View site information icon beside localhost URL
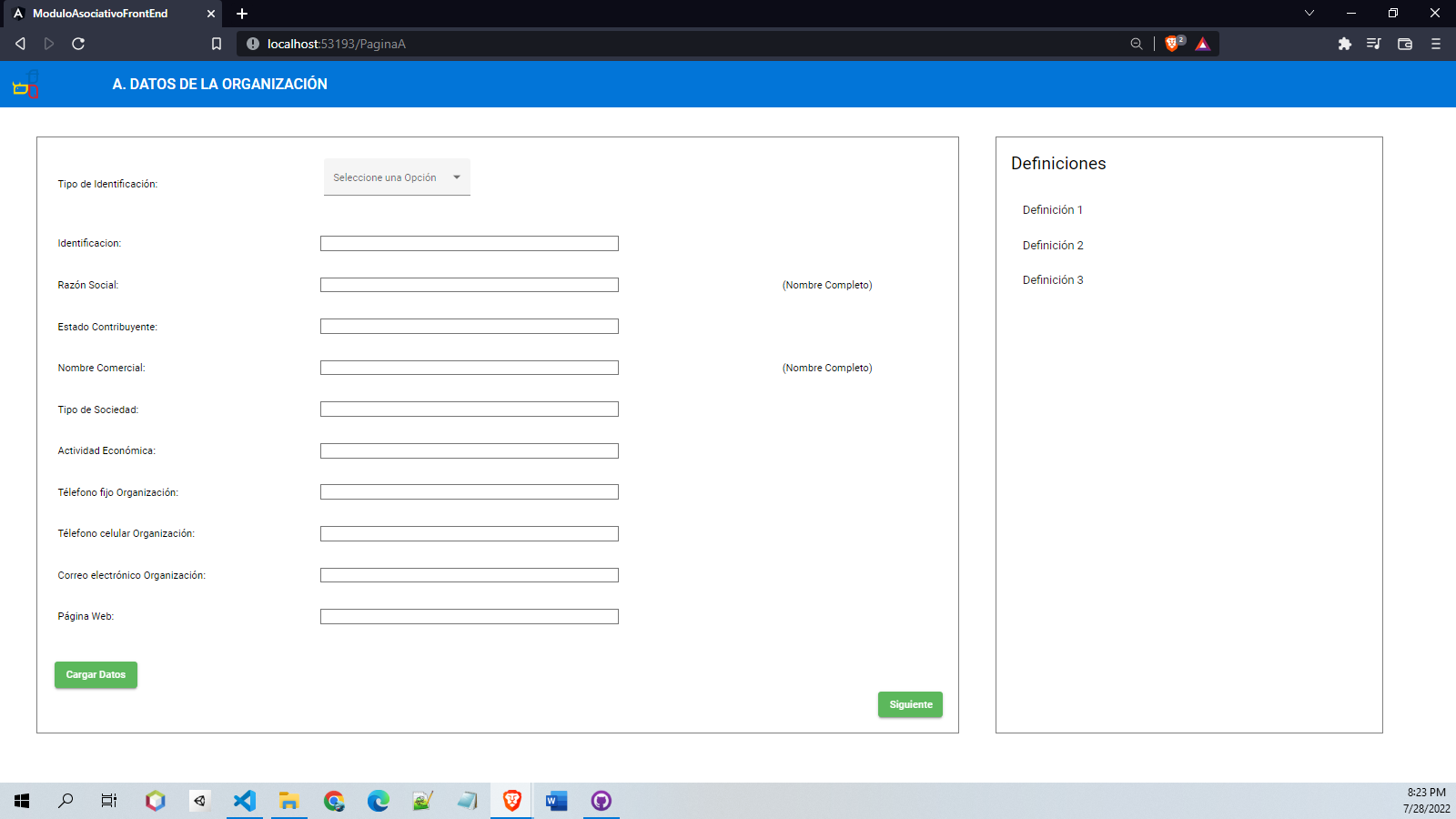 (253, 44)
